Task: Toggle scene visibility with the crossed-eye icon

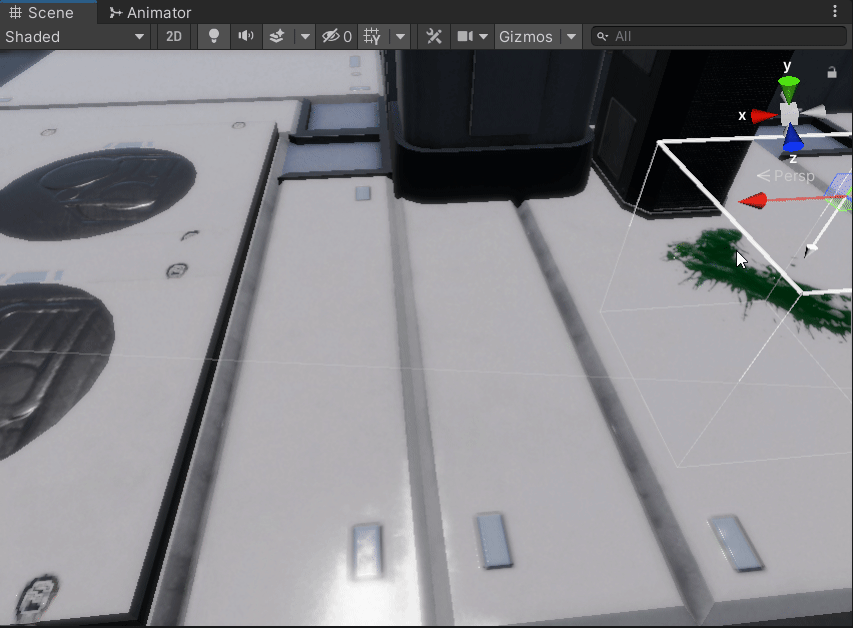Action: [x=329, y=36]
